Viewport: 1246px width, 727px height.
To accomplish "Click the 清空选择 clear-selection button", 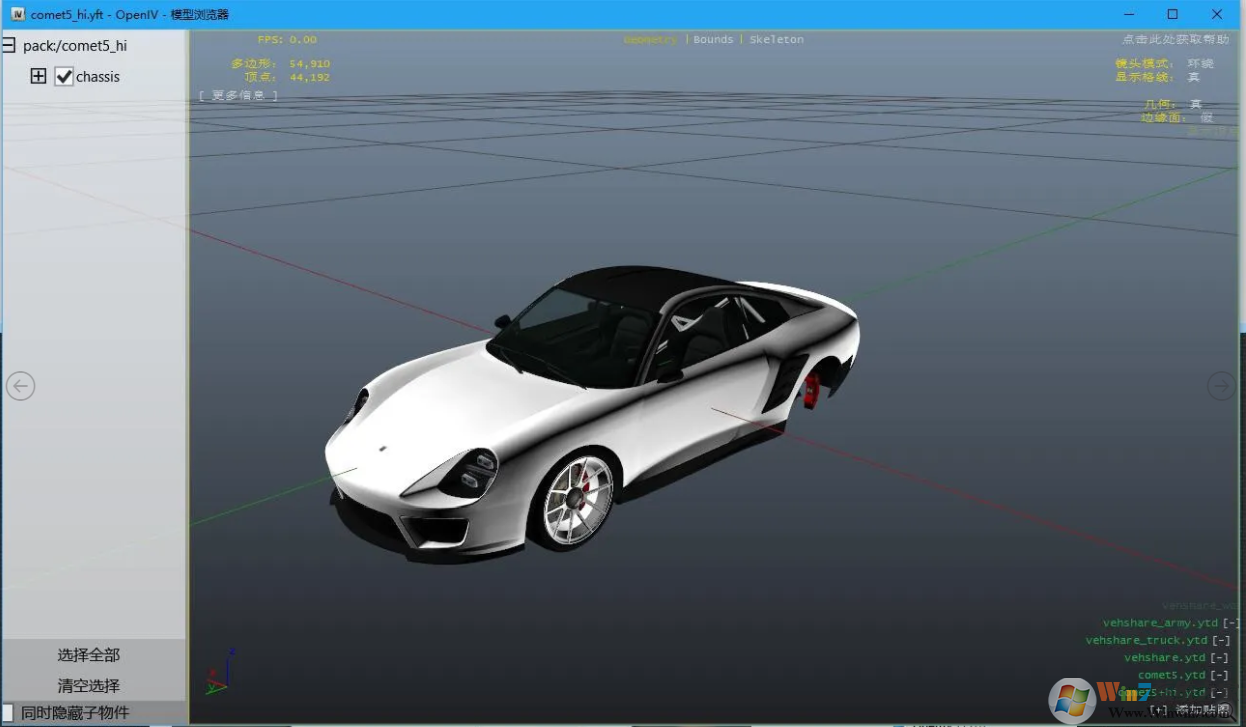I will coord(90,686).
